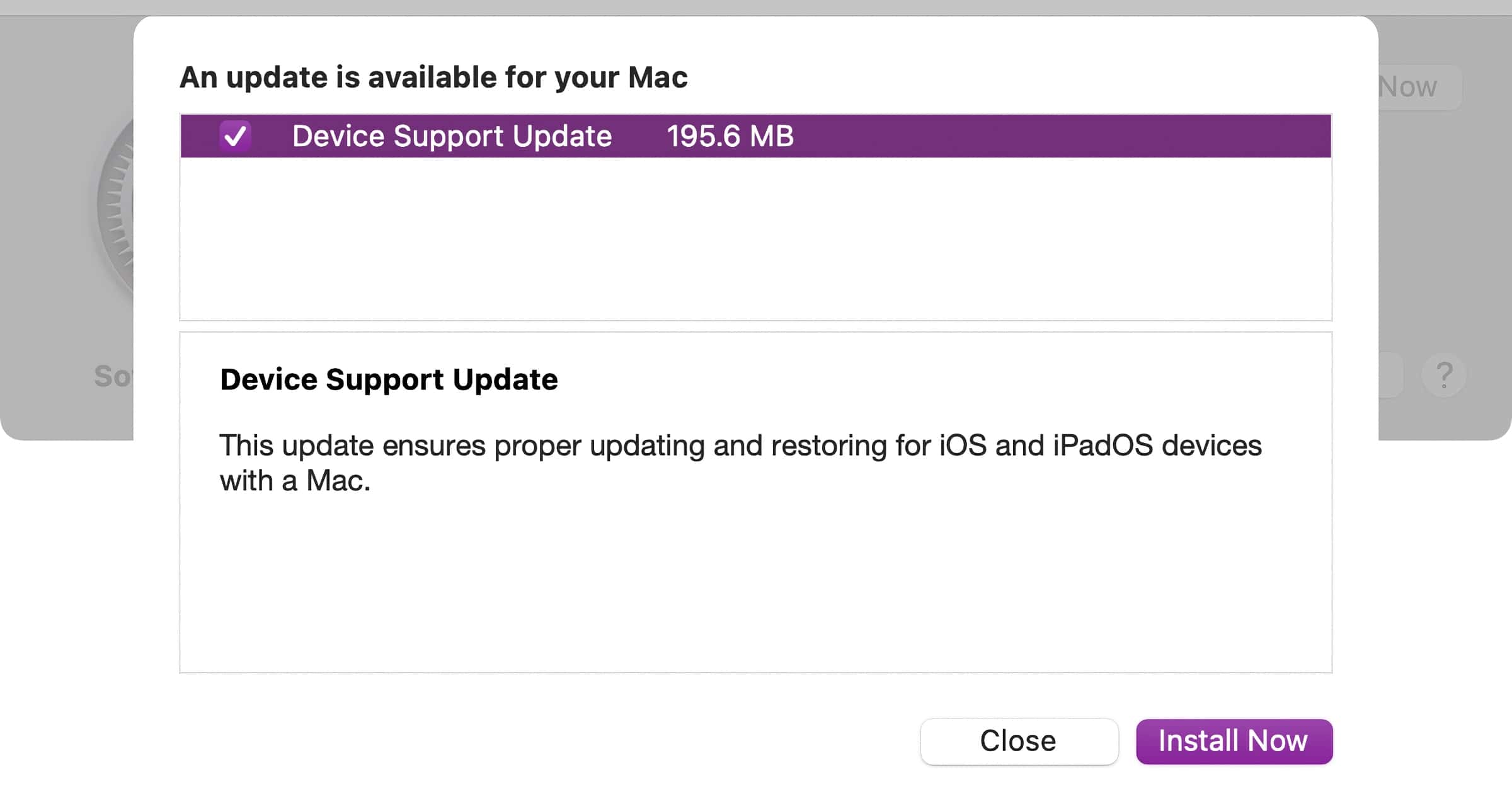Screen dimensions: 1512x794
Task: Click the partially visible 'So' label behind dialog
Action: tap(113, 376)
